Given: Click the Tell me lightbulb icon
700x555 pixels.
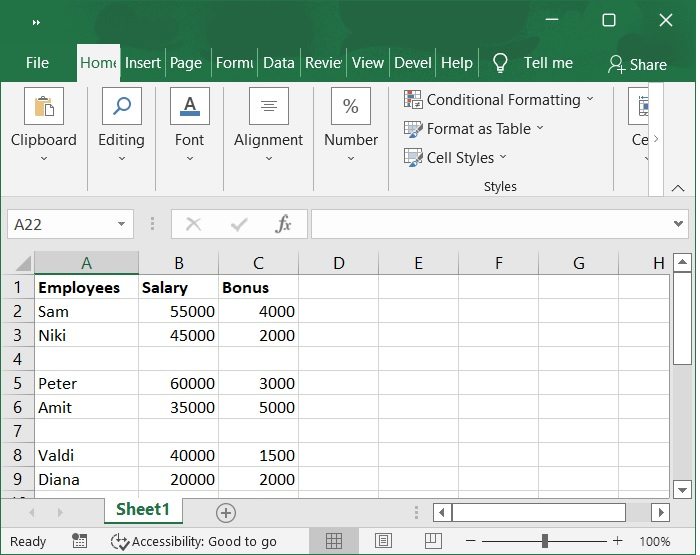Looking at the screenshot, I should [500, 63].
